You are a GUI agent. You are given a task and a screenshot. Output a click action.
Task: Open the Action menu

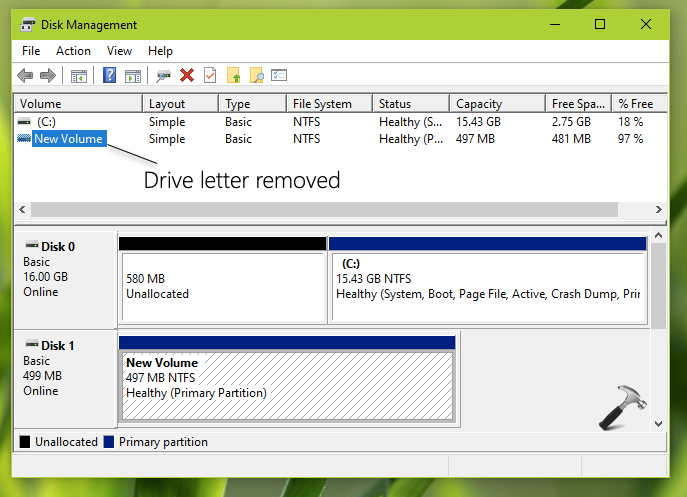[73, 50]
